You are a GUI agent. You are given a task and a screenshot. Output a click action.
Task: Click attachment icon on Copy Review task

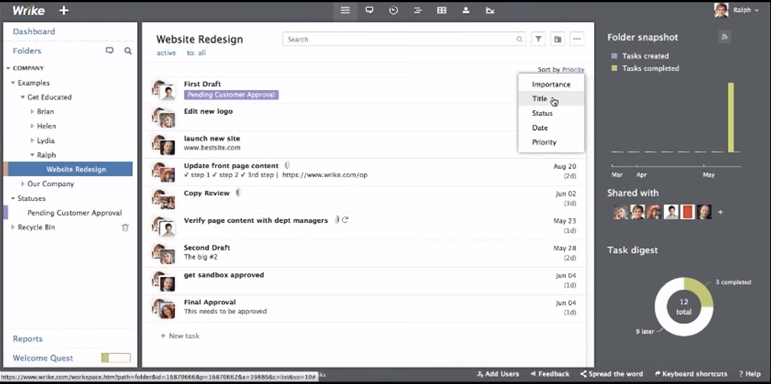[x=238, y=193]
